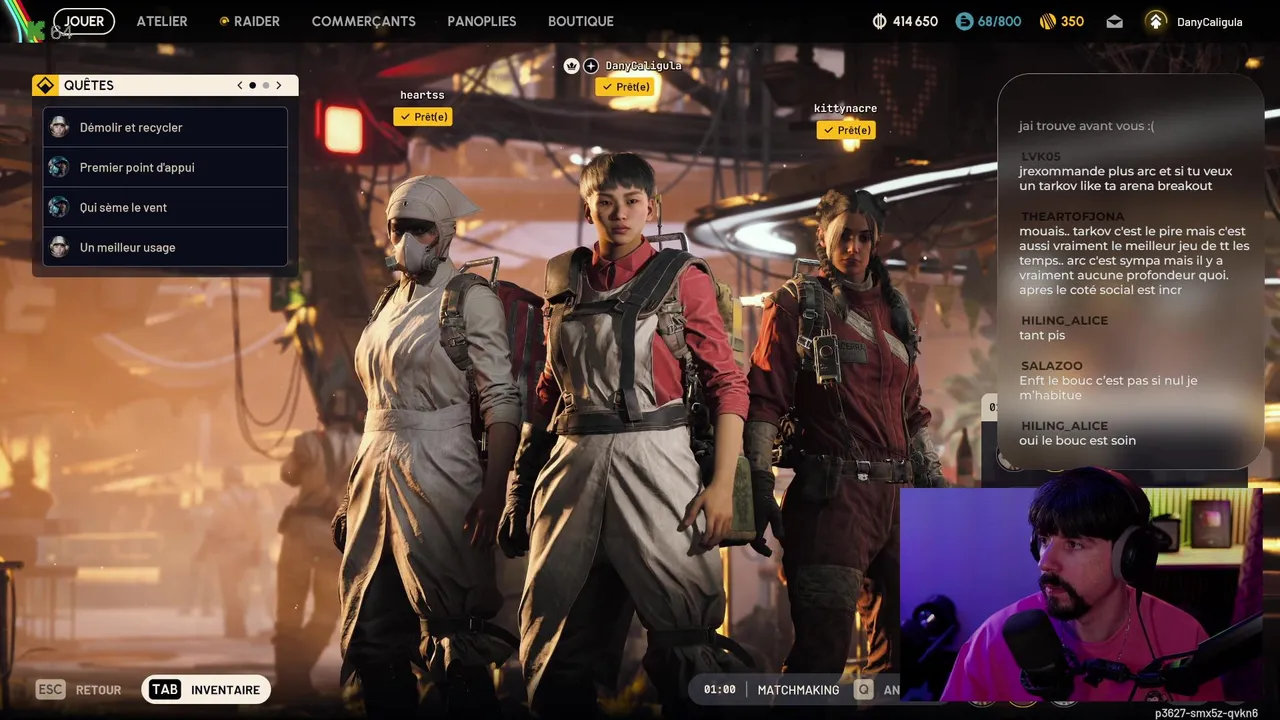Image resolution: width=1280 pixels, height=720 pixels.
Task: Click the coin currency icon beside 414 650
Action: (x=880, y=21)
